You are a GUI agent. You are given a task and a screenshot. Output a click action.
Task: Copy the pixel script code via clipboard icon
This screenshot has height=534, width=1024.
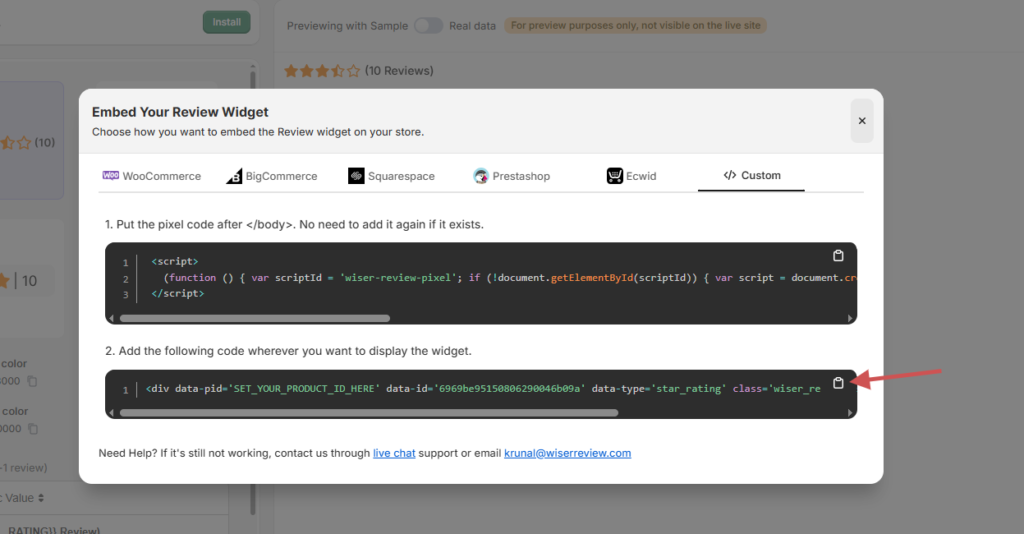(838, 255)
